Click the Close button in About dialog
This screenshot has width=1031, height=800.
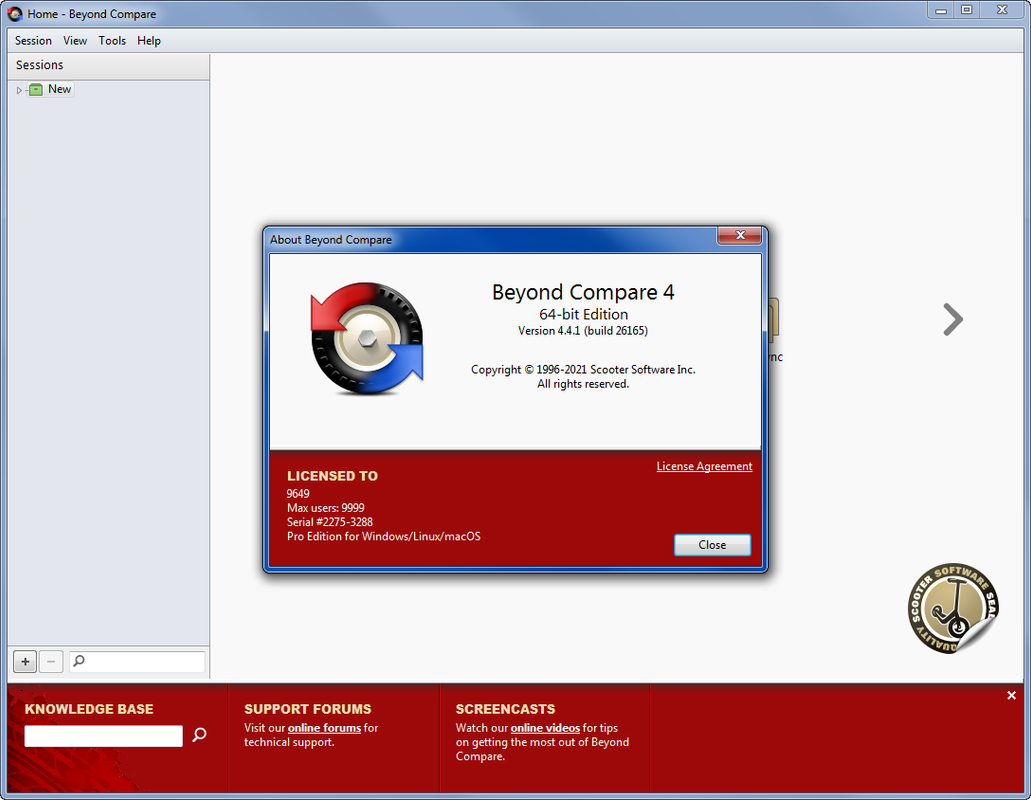(x=712, y=545)
